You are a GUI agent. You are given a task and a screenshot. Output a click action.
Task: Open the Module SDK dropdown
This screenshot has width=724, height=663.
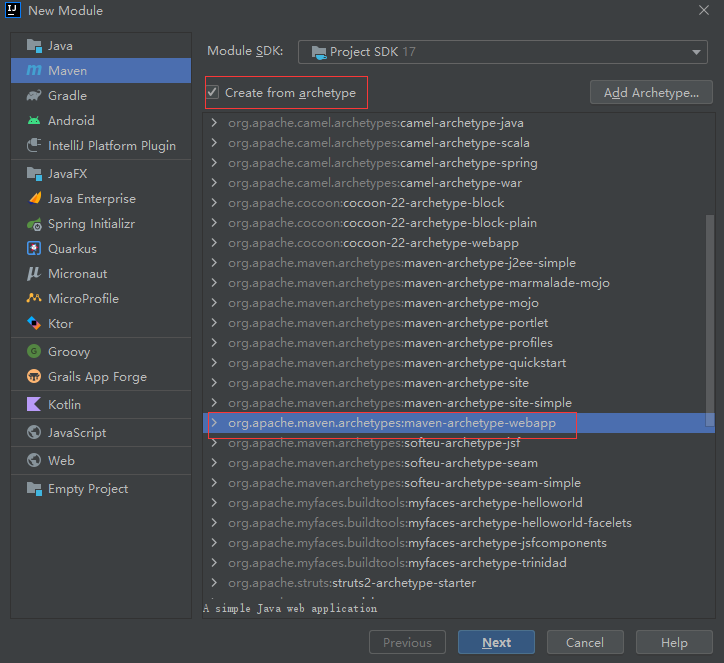(x=503, y=52)
